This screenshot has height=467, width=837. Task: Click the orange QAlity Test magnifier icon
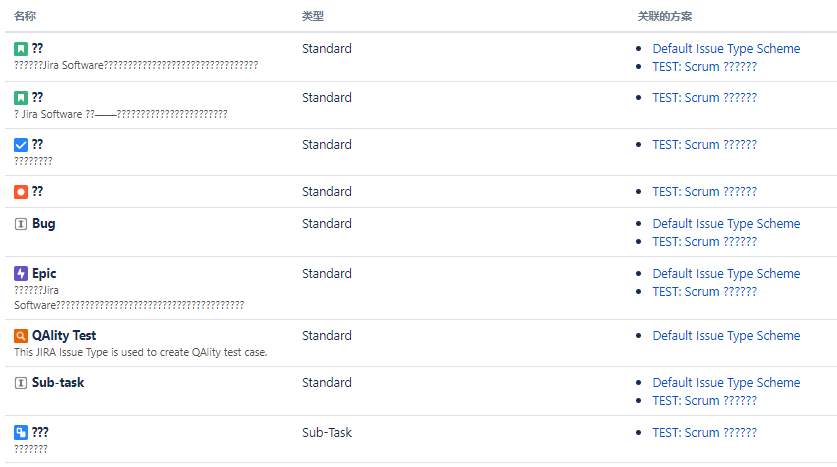[x=21, y=336]
